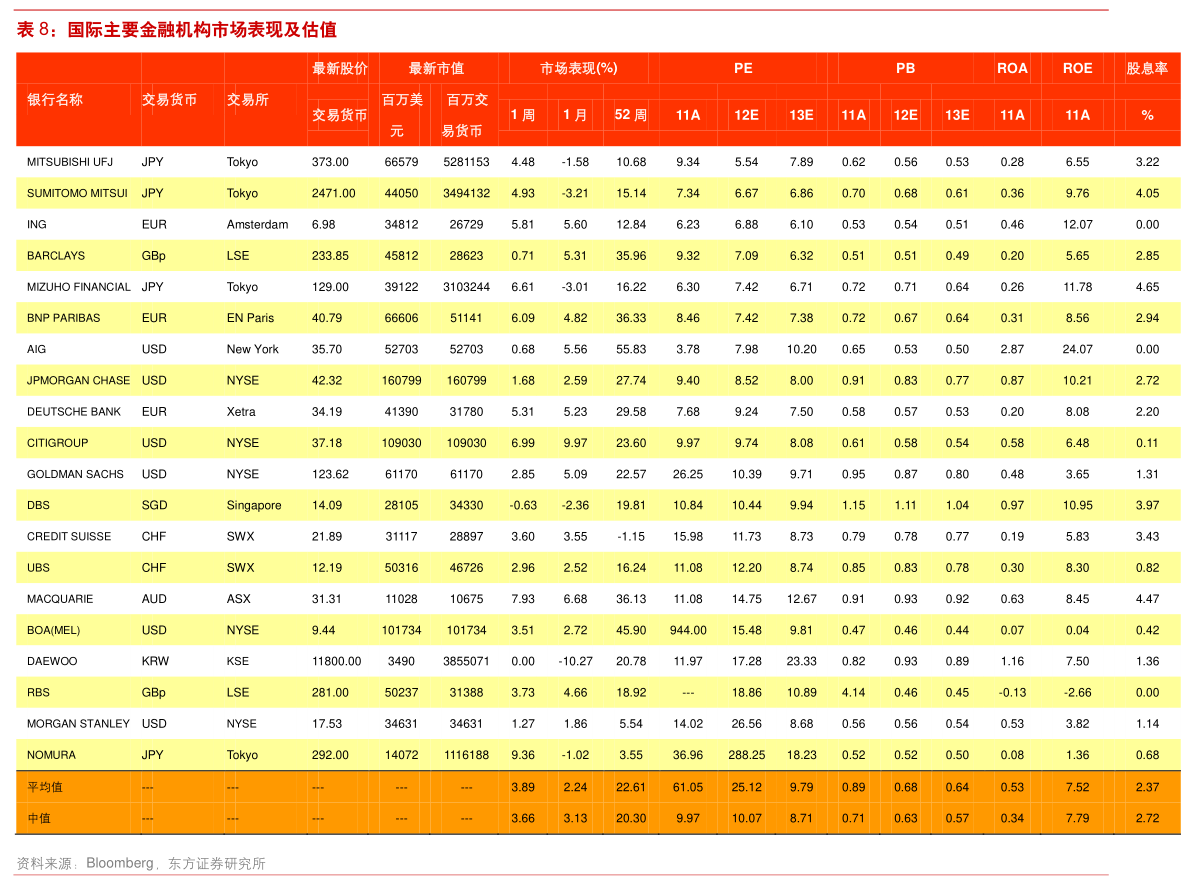Select the table title 国际主要金融机构市场表现及估值
Viewport: 1191px width, 890px height.
[x=202, y=30]
